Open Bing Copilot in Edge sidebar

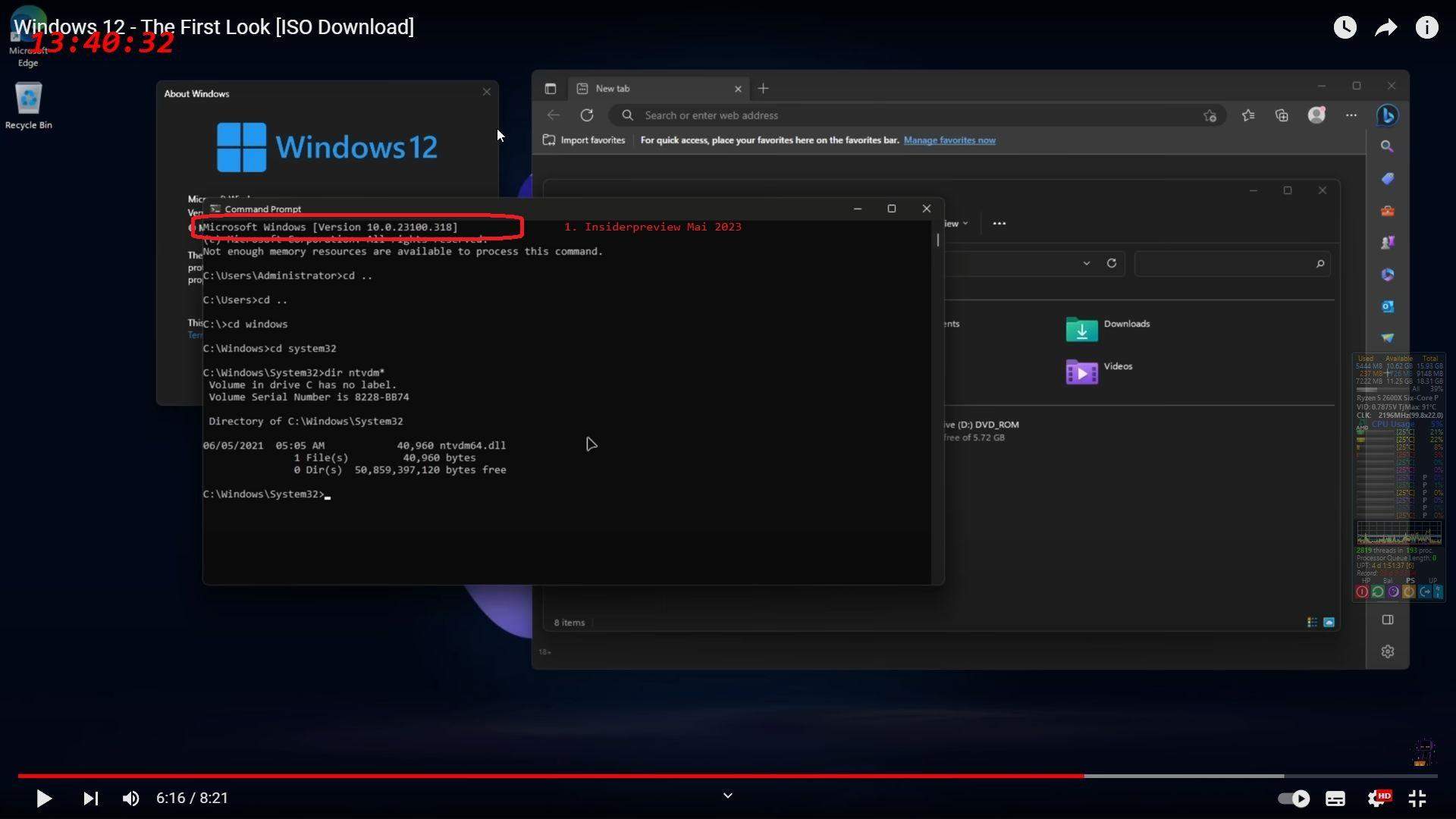pyautogui.click(x=1388, y=115)
